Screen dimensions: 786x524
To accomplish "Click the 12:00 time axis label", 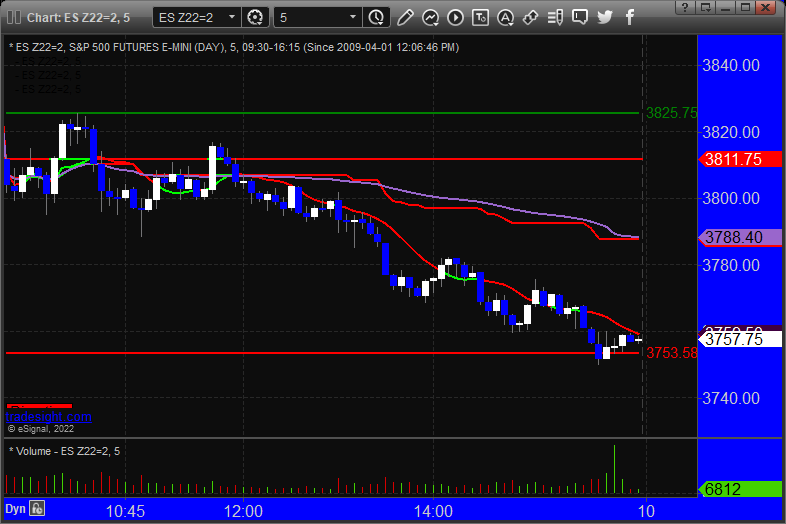I will point(243,511).
